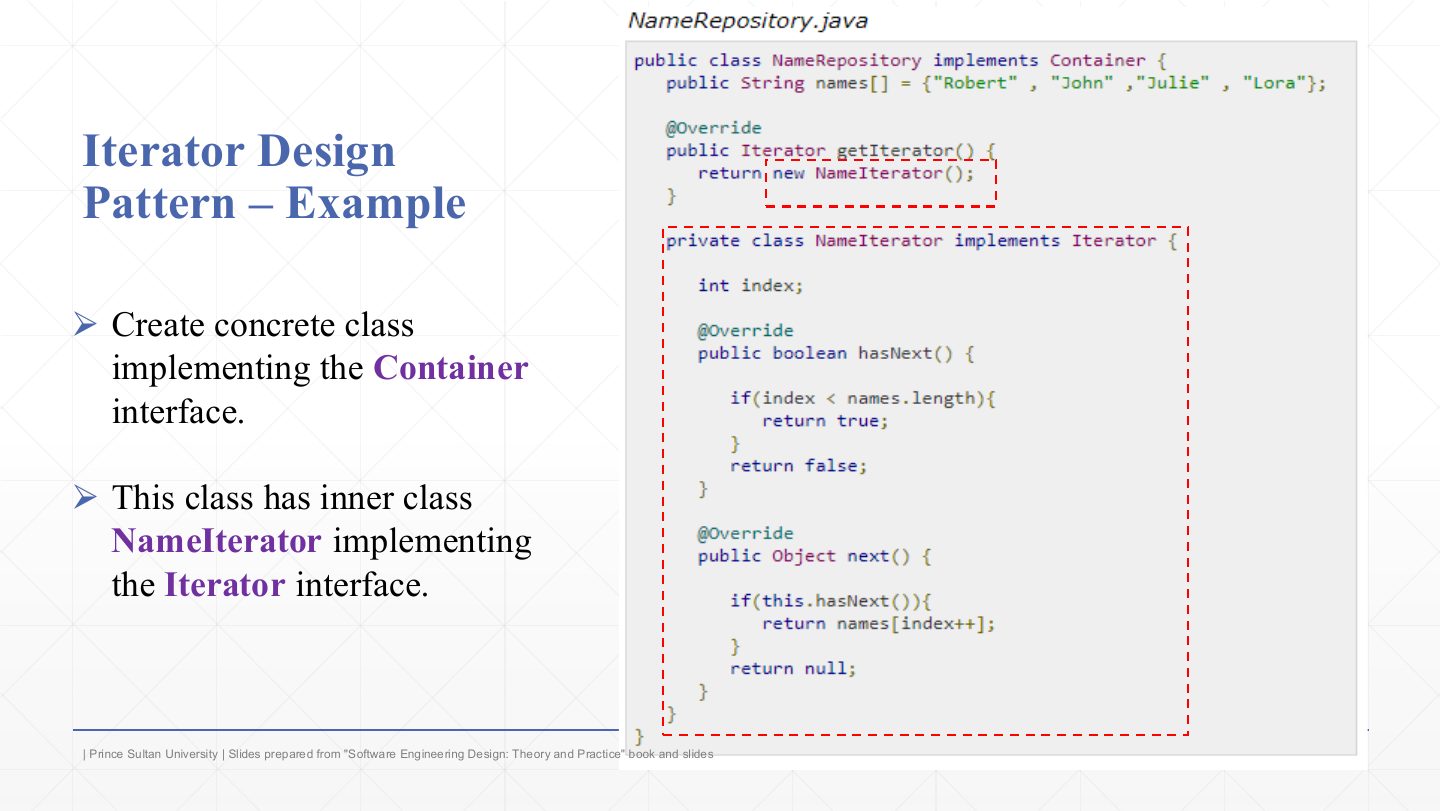The image size is (1440, 811).
Task: Click the purple word "NameIterator" in second bullet
Action: coord(216,541)
